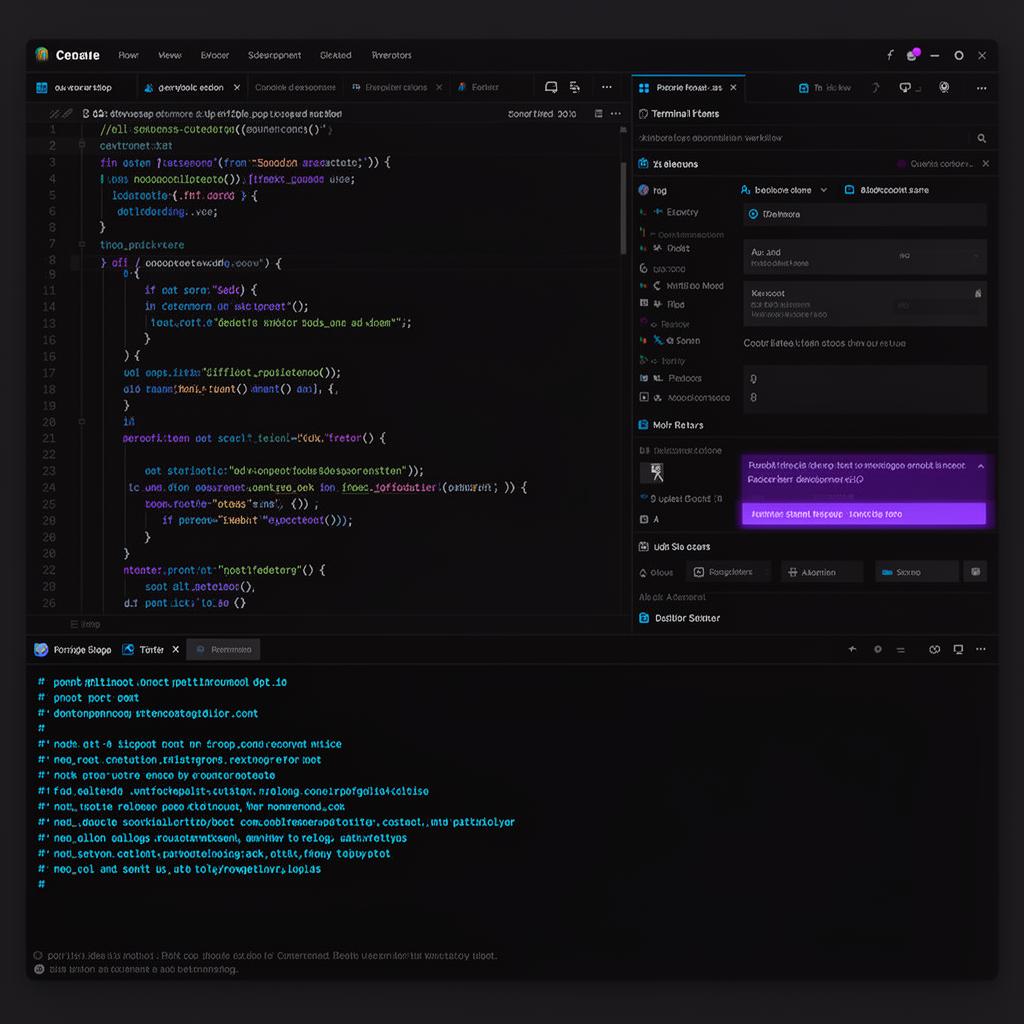Open the Au: and dropdown field
This screenshot has height=1024, width=1024.
click(865, 257)
